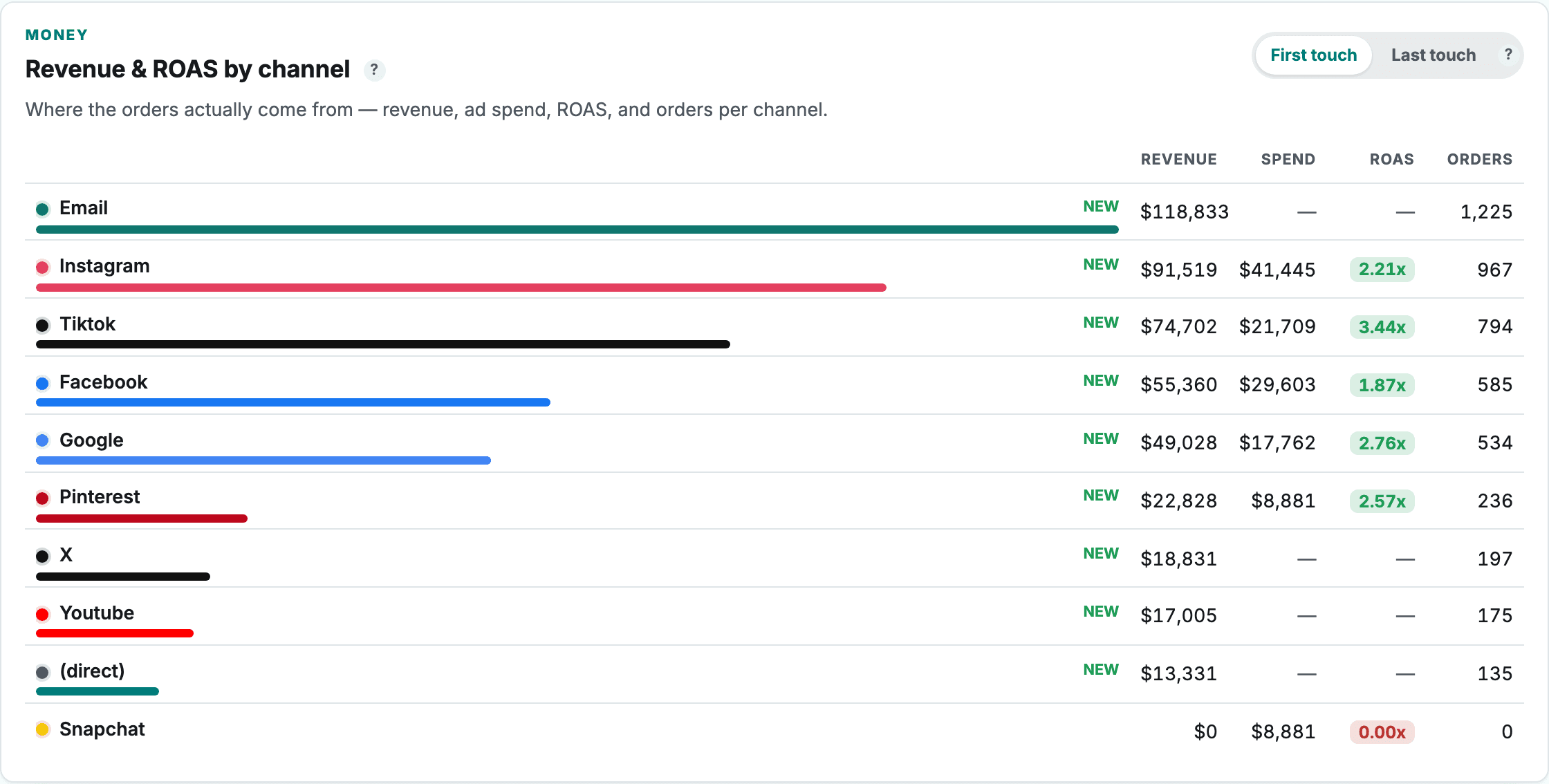
Task: Open the help icon next to Last touch
Action: (x=1508, y=55)
